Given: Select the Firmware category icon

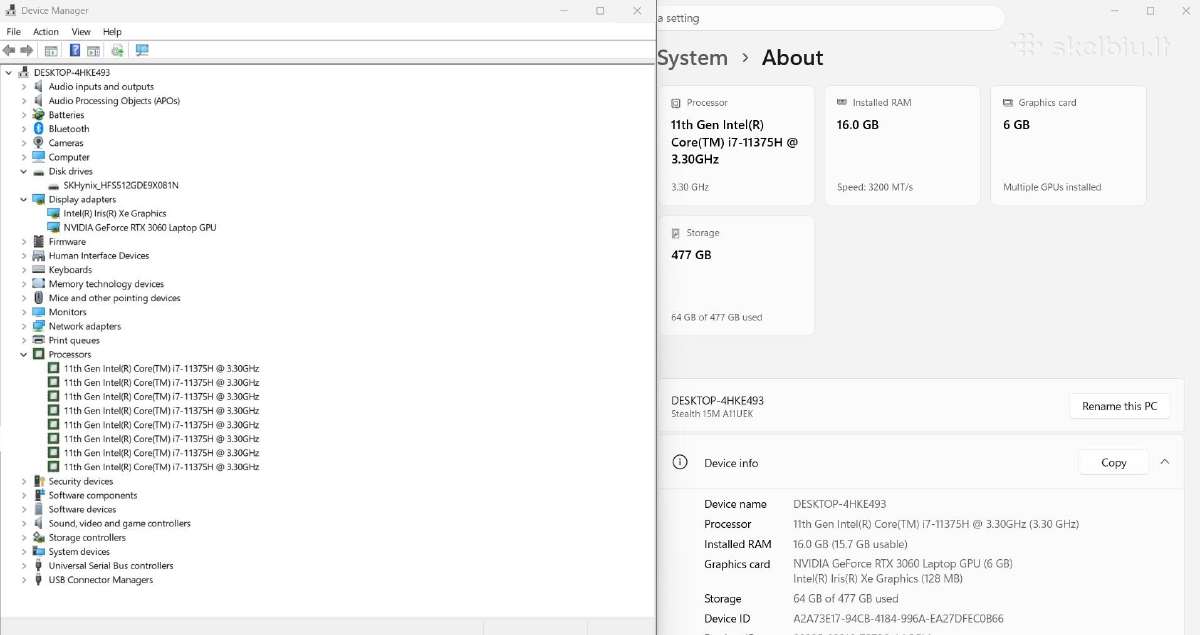Looking at the screenshot, I should coord(39,241).
